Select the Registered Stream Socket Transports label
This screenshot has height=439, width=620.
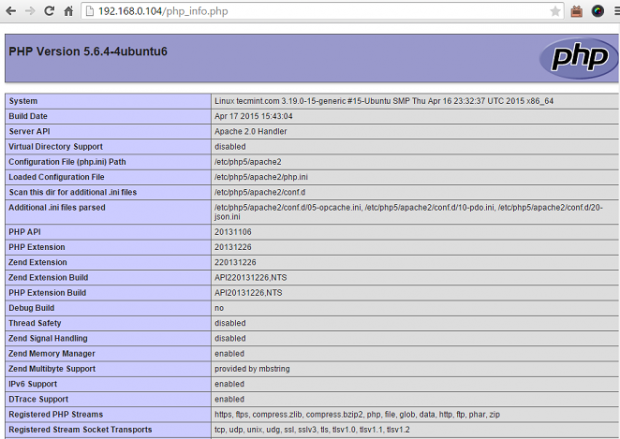point(80,430)
